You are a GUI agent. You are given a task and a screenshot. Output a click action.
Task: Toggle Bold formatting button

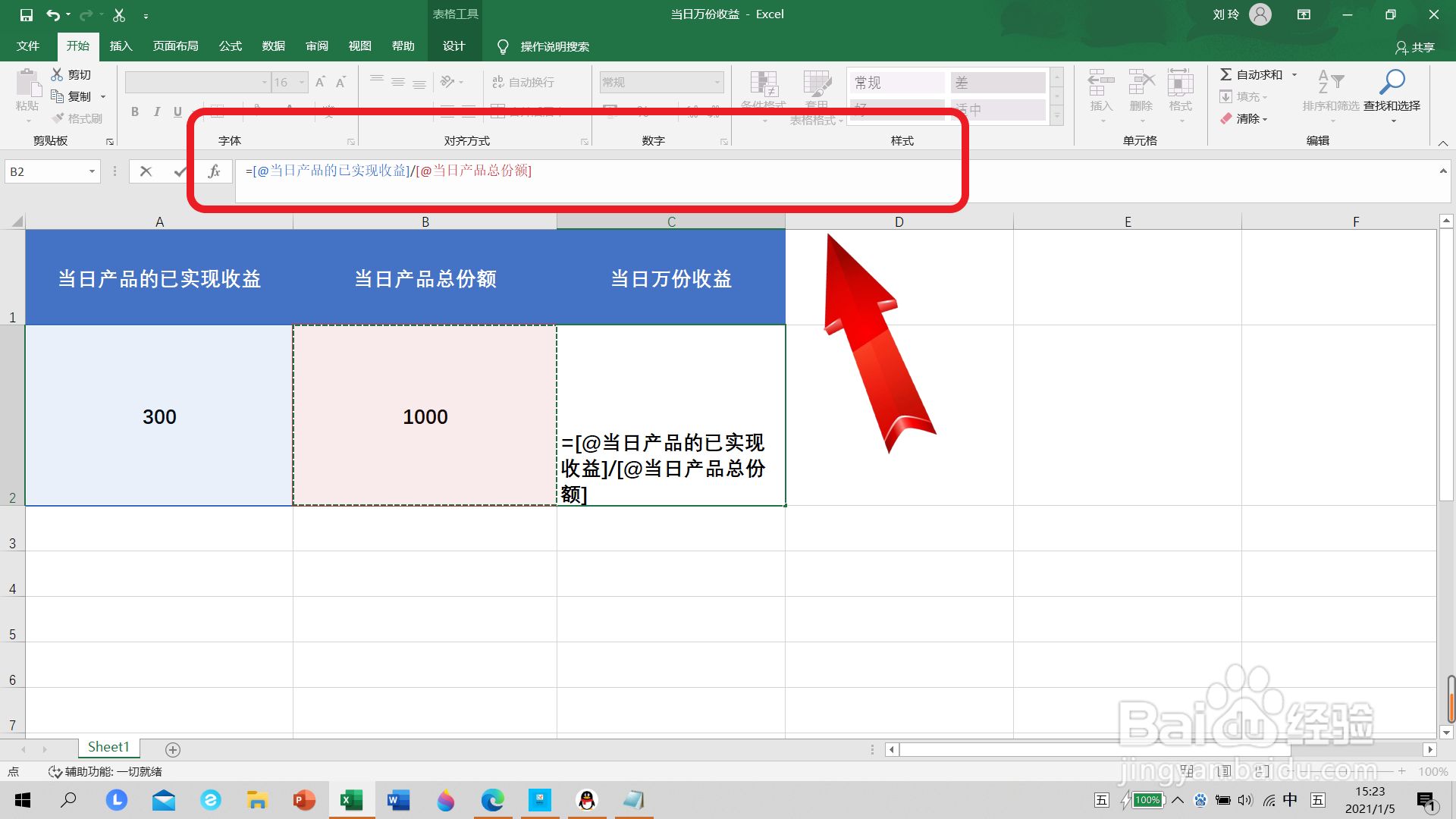[135, 112]
